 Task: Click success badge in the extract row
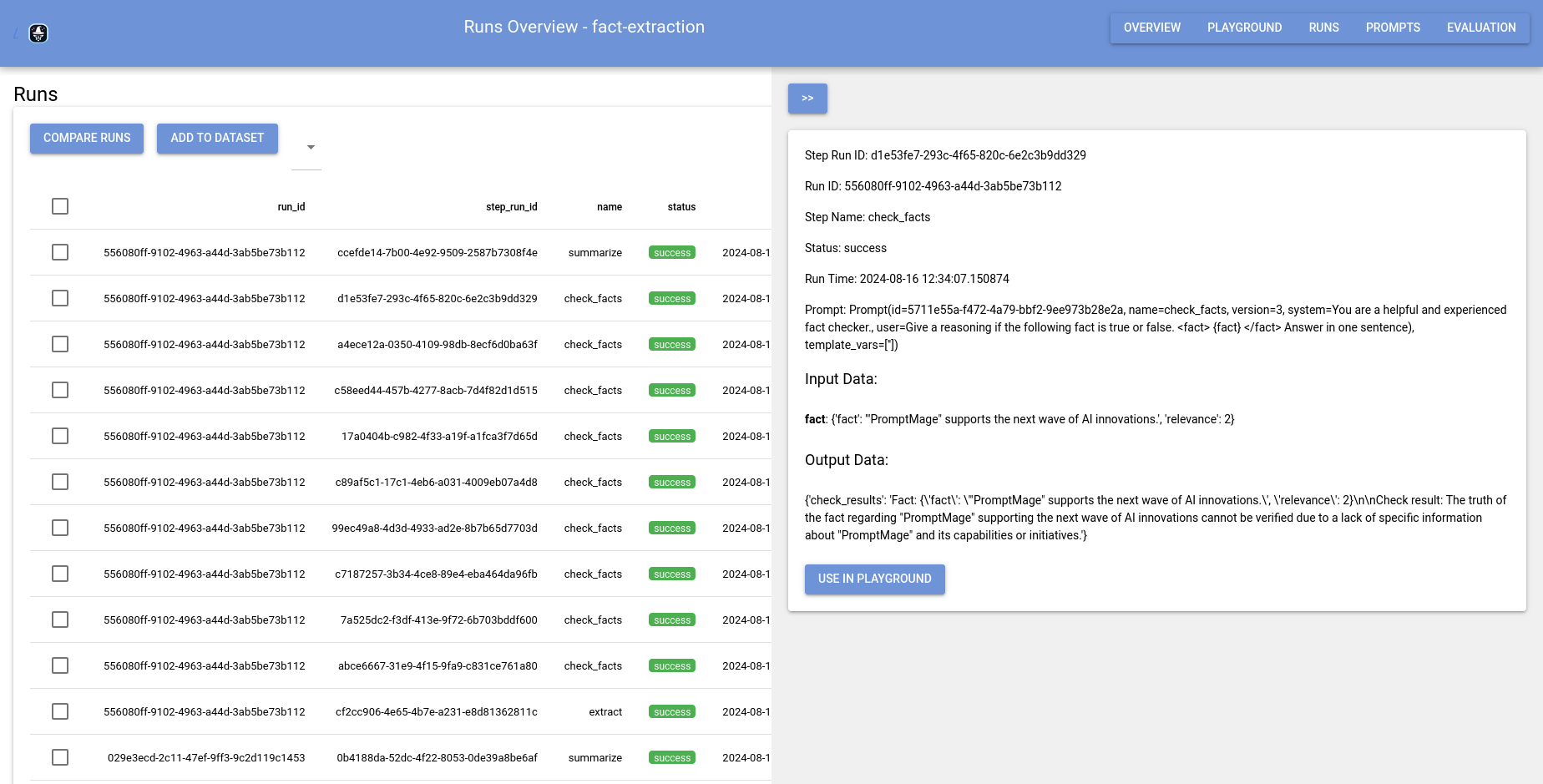(x=672, y=712)
